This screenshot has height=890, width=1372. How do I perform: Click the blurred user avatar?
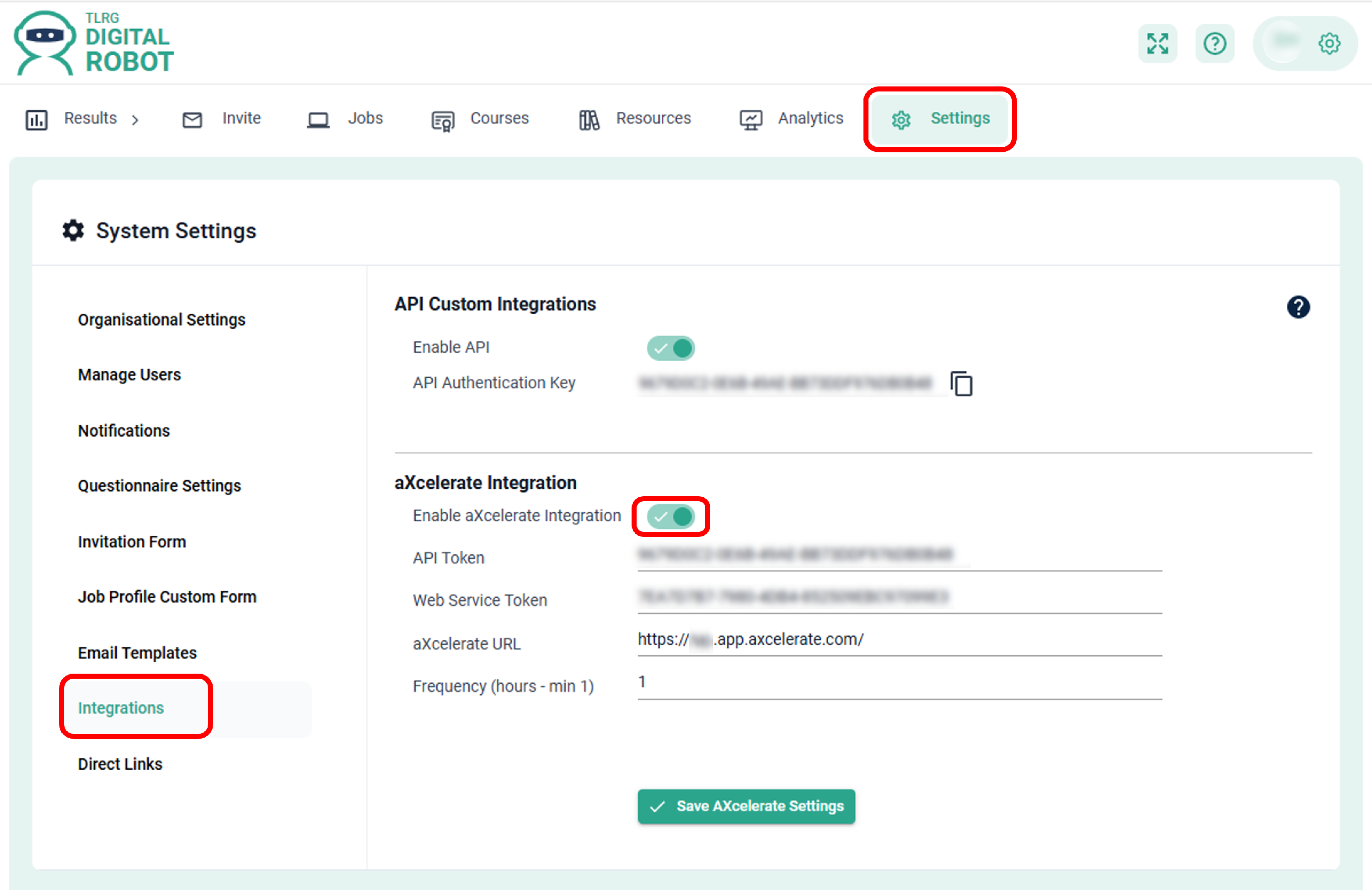click(x=1284, y=42)
